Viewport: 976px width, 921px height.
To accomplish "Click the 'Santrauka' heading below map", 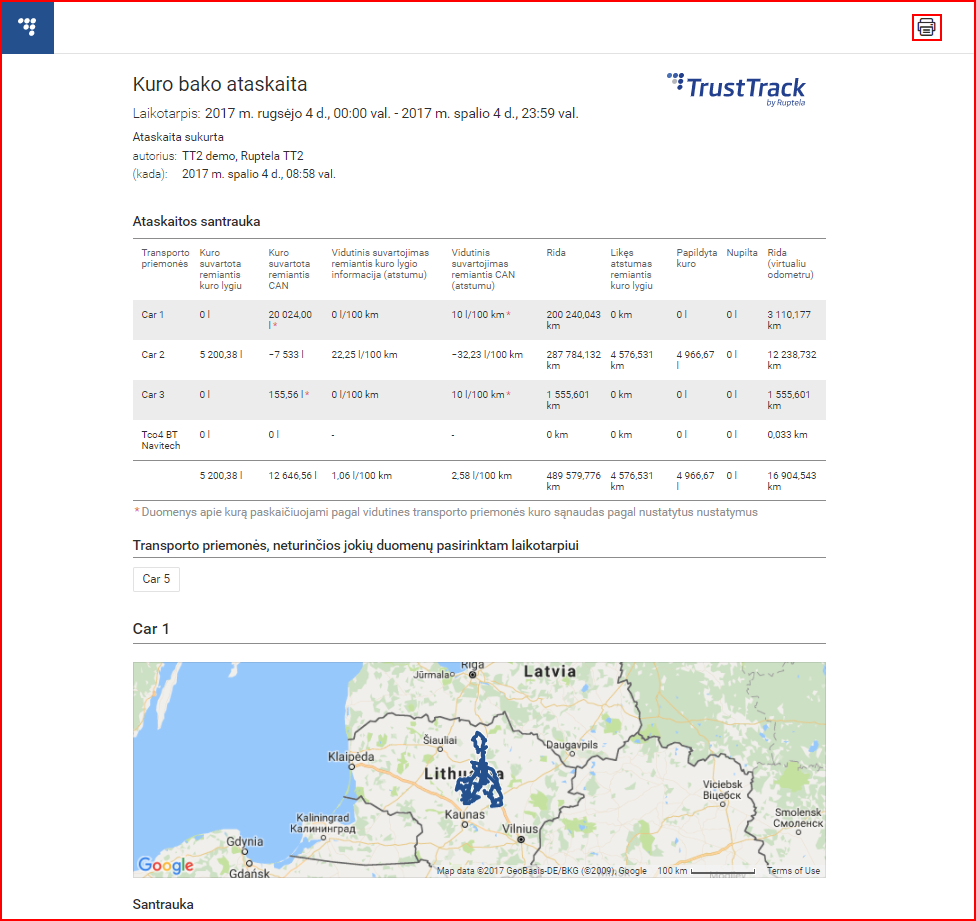I will click(163, 904).
